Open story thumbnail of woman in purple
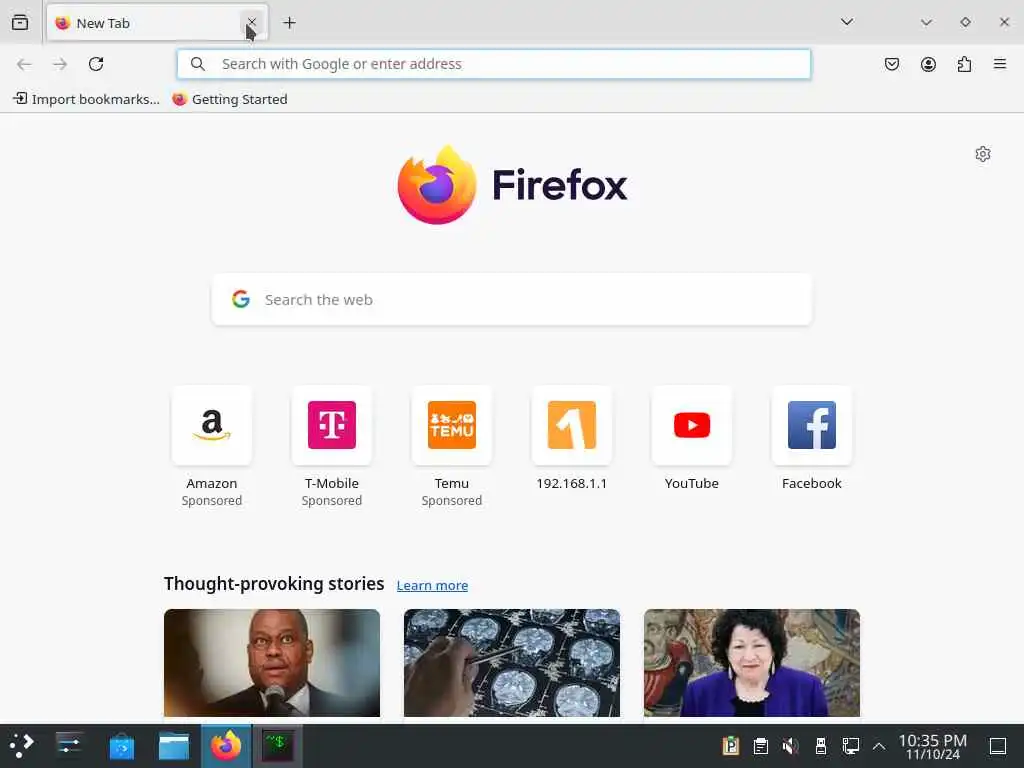Image resolution: width=1024 pixels, height=768 pixels. pos(752,663)
